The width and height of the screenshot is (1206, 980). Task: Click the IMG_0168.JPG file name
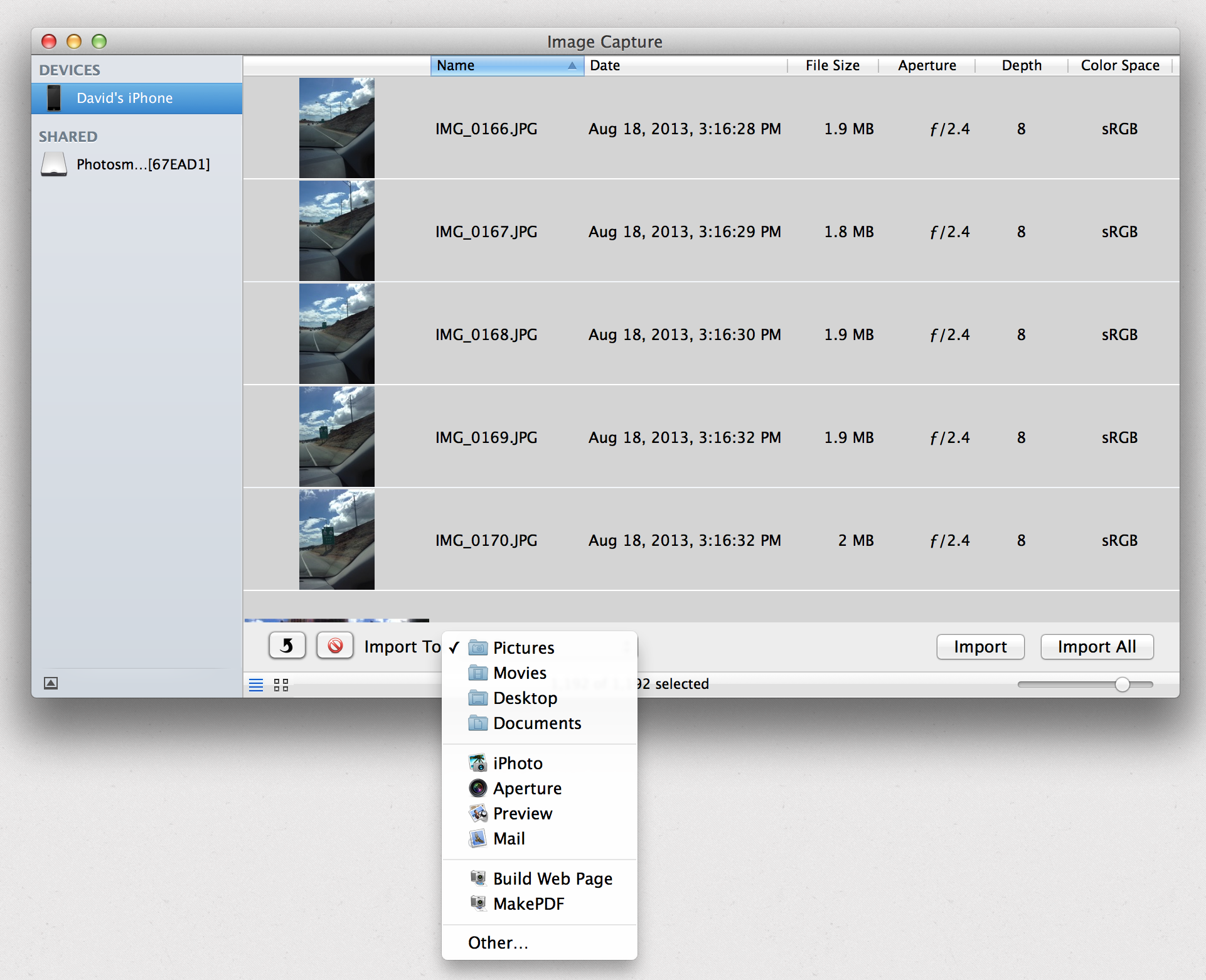click(x=486, y=334)
